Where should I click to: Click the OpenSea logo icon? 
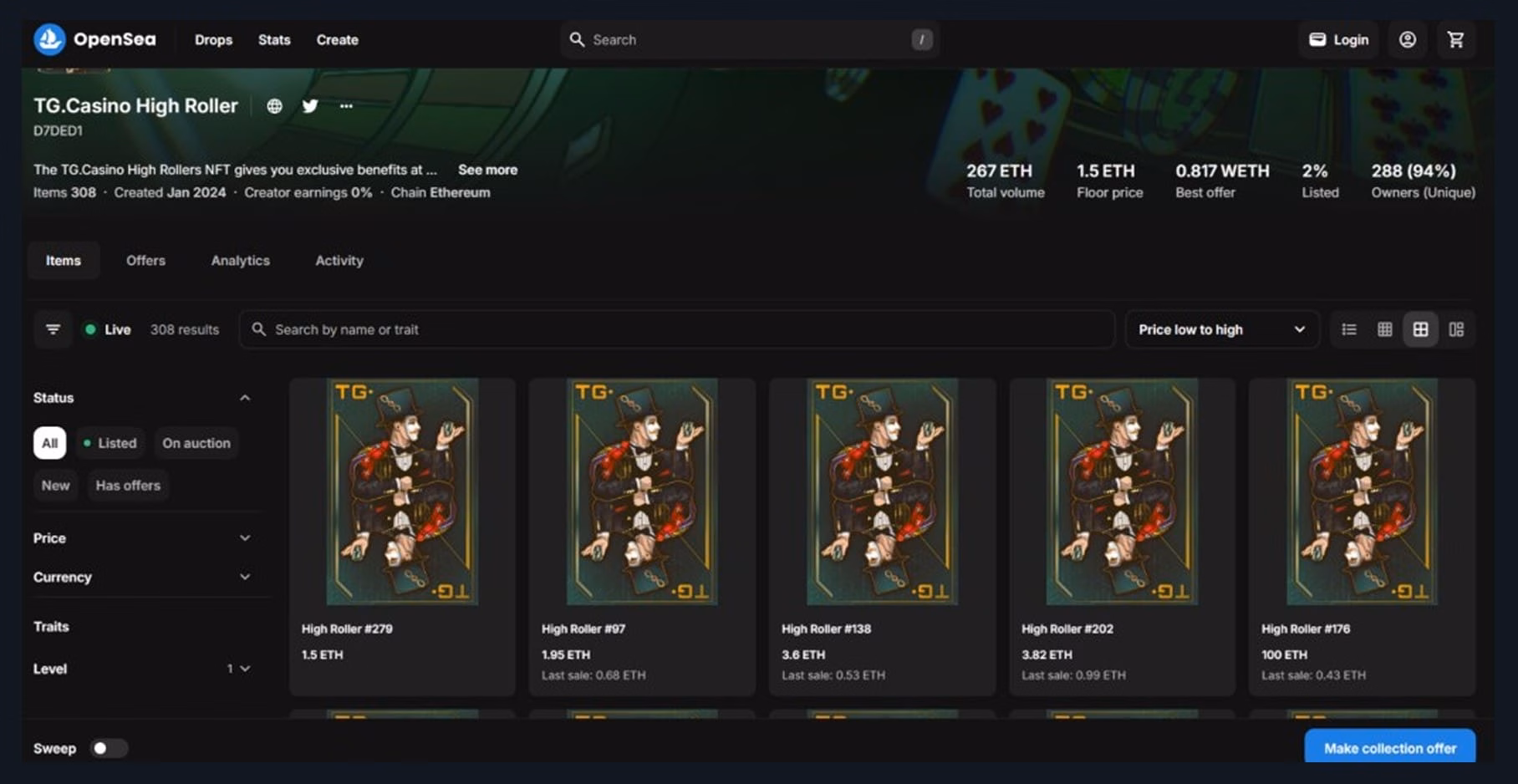tap(49, 39)
